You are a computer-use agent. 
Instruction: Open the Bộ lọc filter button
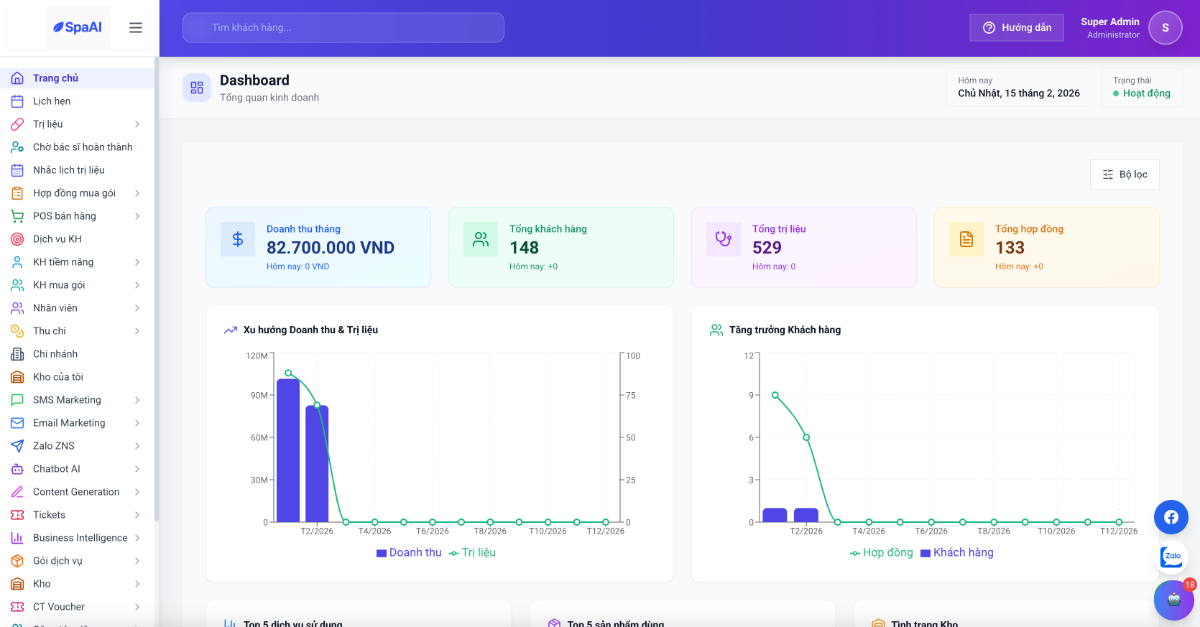(1125, 174)
